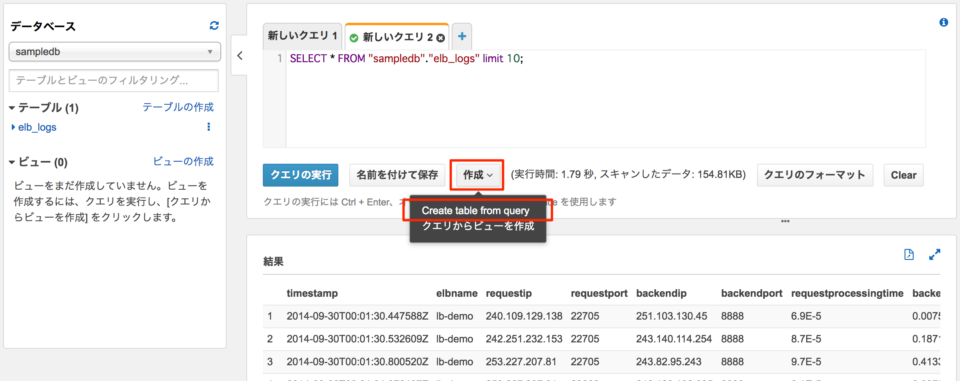The height and width of the screenshot is (381, 960).
Task: Open the ビューの作成 link
Action: tap(183, 162)
